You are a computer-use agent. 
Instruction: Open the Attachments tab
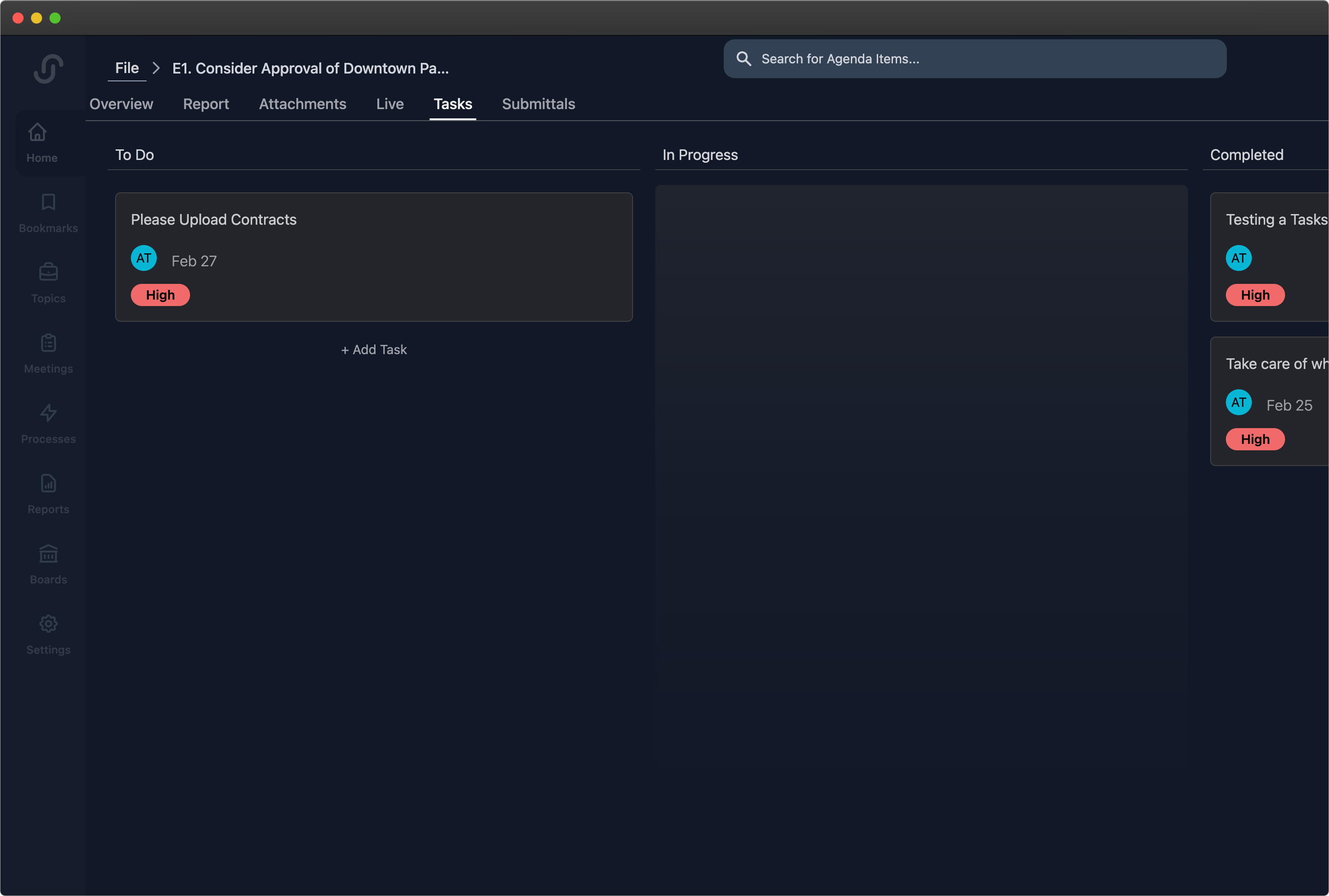pos(302,104)
